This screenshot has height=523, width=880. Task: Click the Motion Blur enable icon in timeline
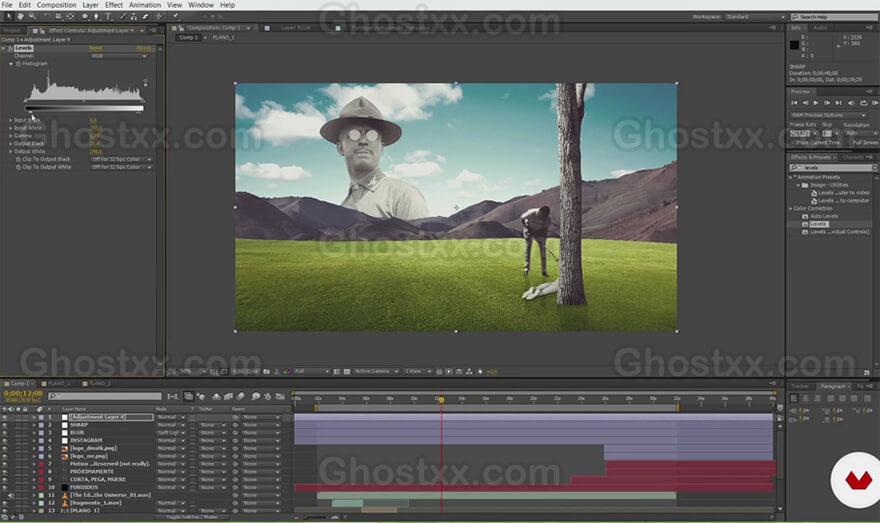241,396
